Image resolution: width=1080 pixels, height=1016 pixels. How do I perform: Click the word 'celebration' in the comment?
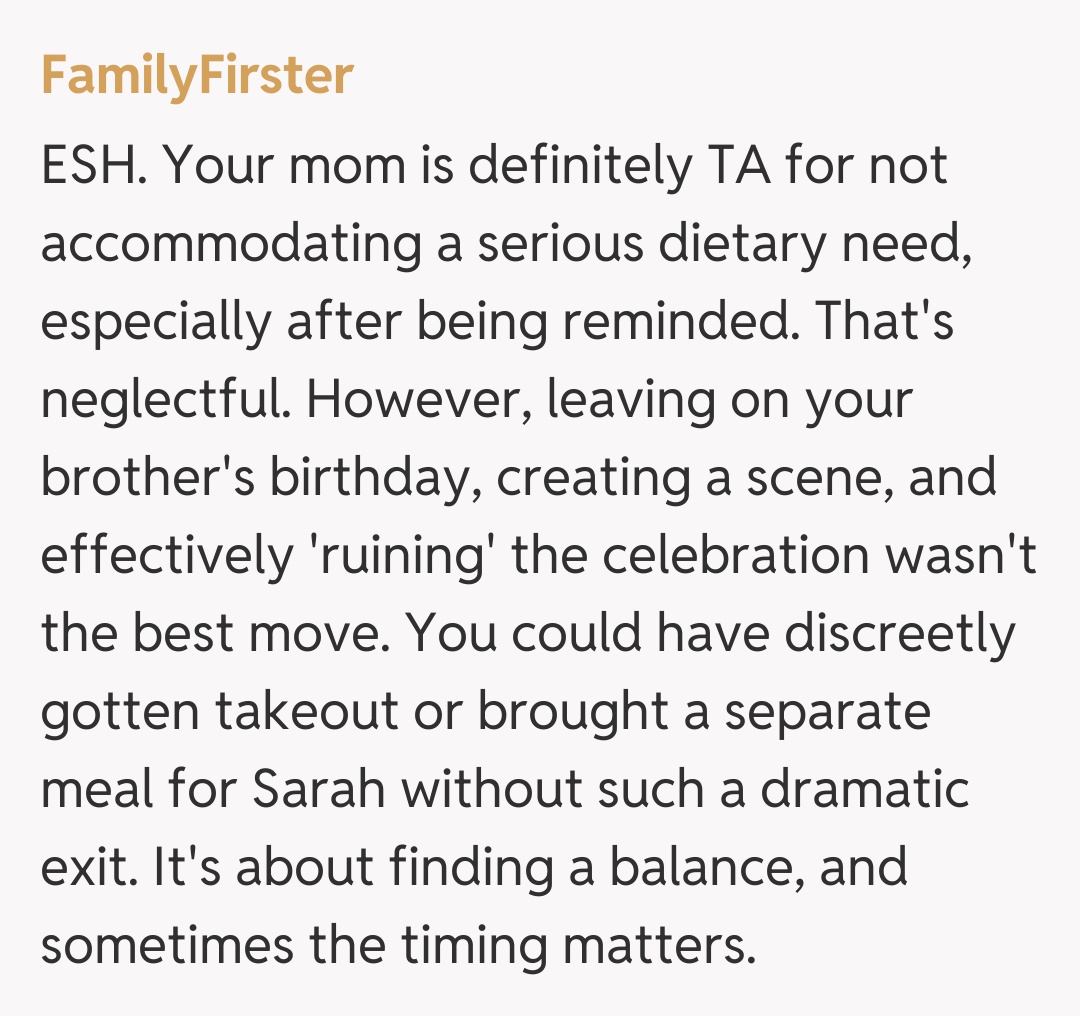point(736,556)
